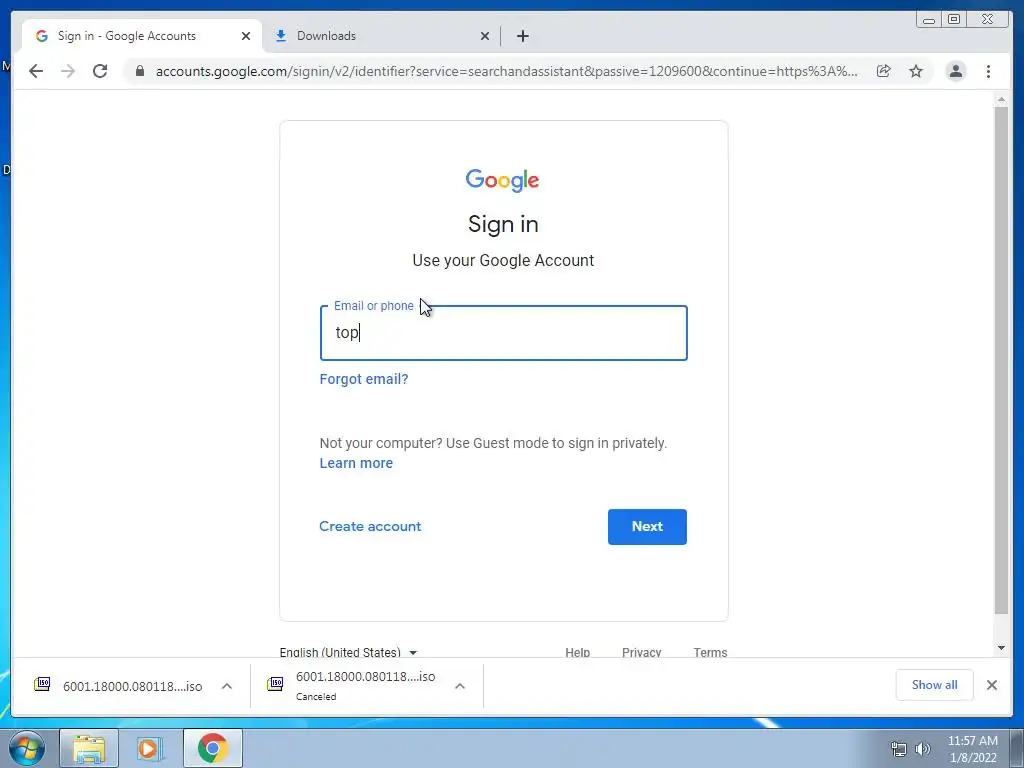Image resolution: width=1024 pixels, height=768 pixels.
Task: Click the Chrome taskbar icon
Action: point(212,748)
